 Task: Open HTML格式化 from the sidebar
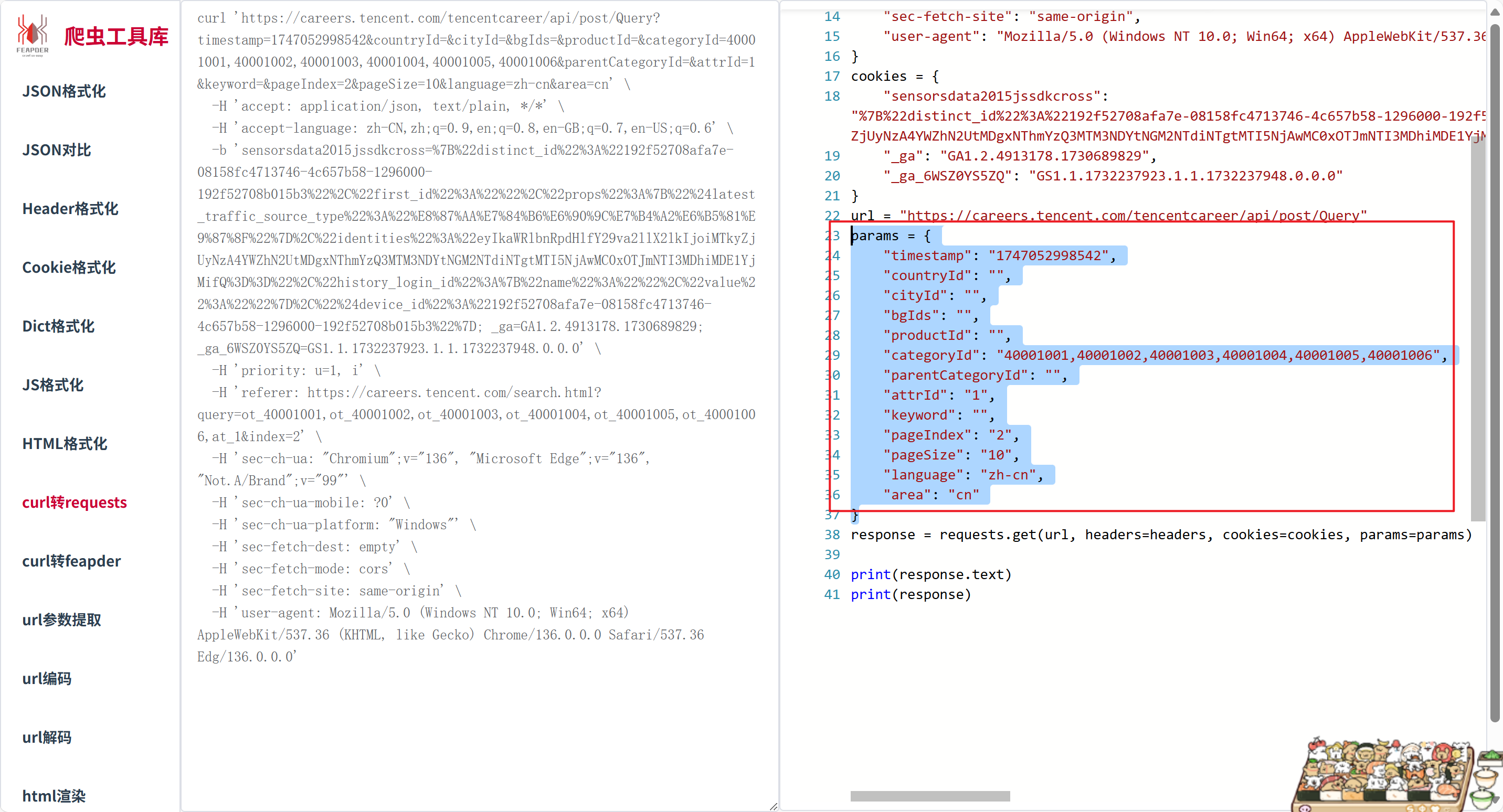click(x=65, y=444)
